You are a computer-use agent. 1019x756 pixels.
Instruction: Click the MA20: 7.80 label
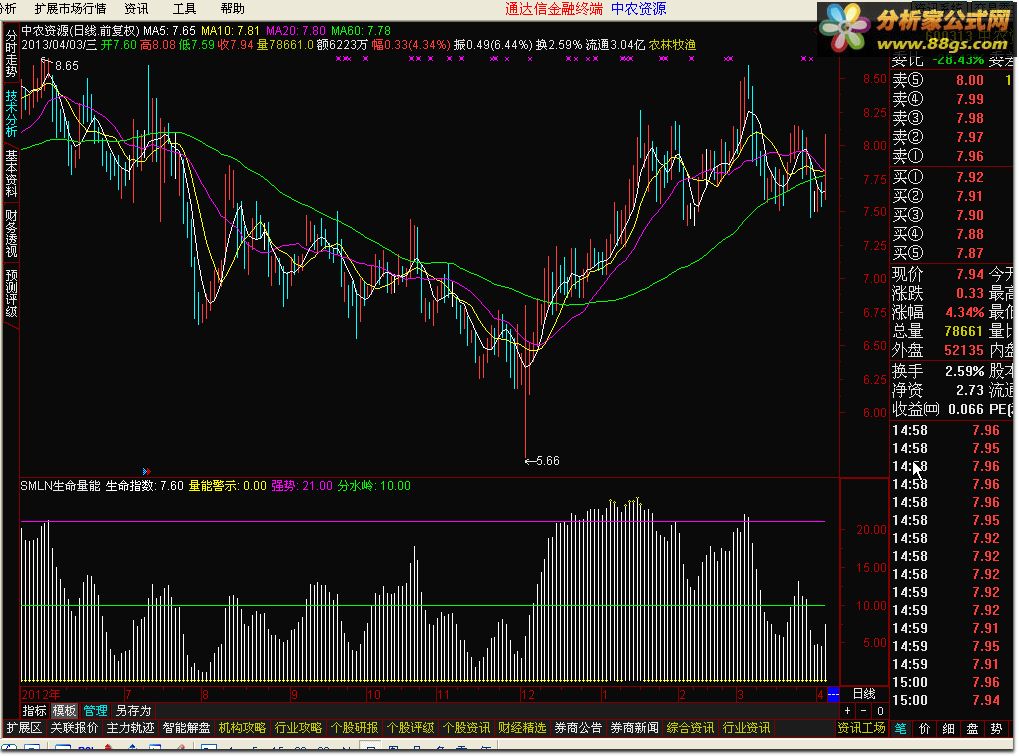click(x=296, y=31)
